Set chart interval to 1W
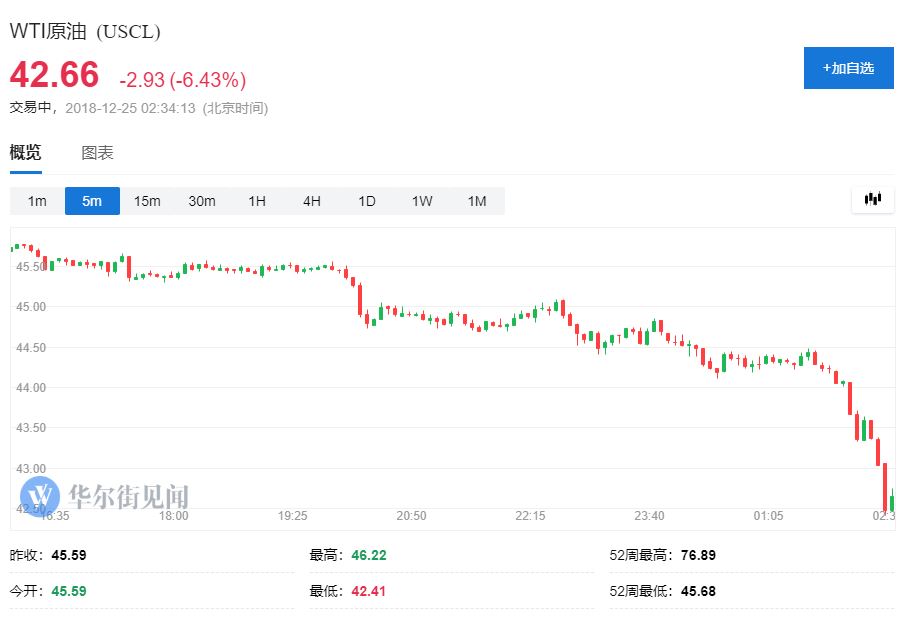The height and width of the screenshot is (626, 907). 422,201
